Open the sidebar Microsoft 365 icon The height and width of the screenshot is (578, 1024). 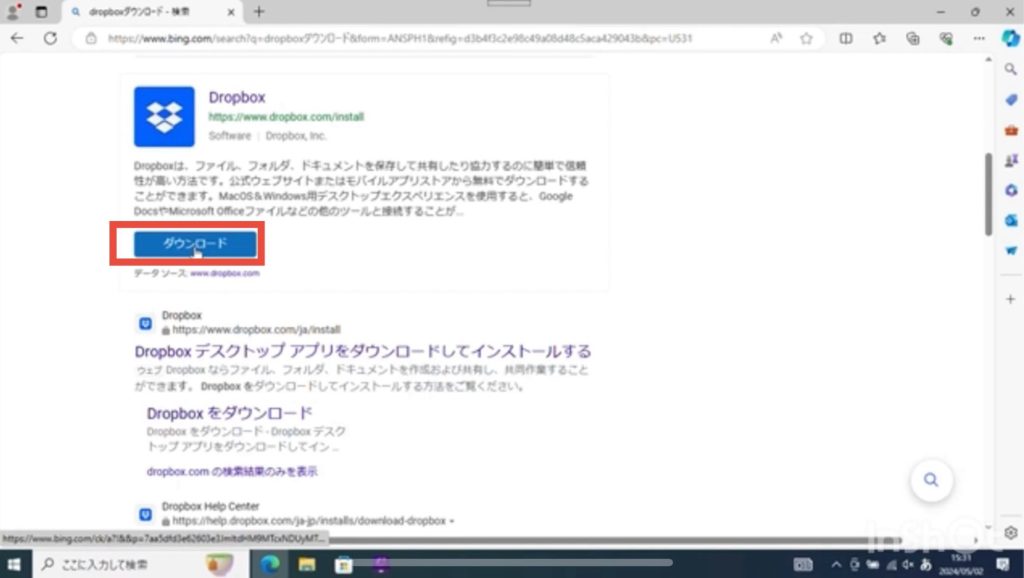(x=1011, y=190)
